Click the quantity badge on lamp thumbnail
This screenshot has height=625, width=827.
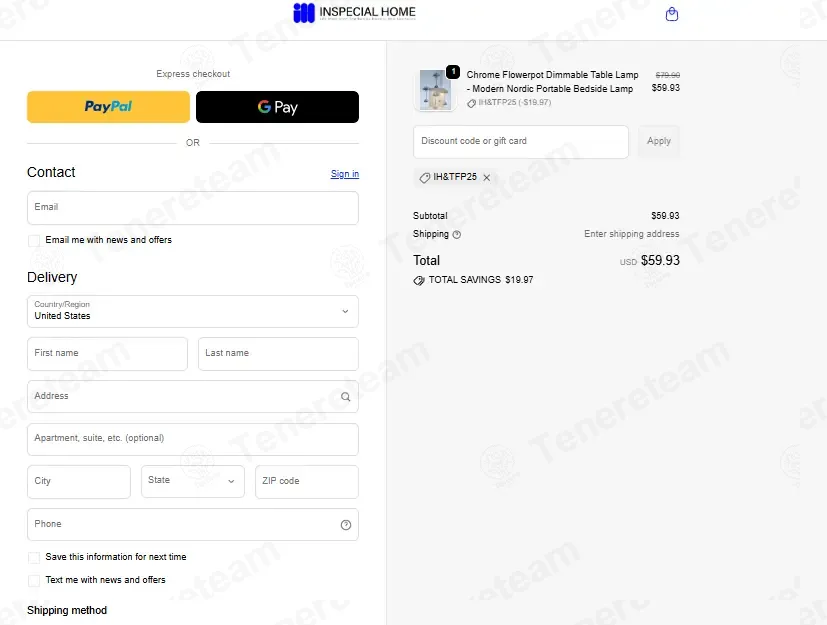pyautogui.click(x=453, y=72)
